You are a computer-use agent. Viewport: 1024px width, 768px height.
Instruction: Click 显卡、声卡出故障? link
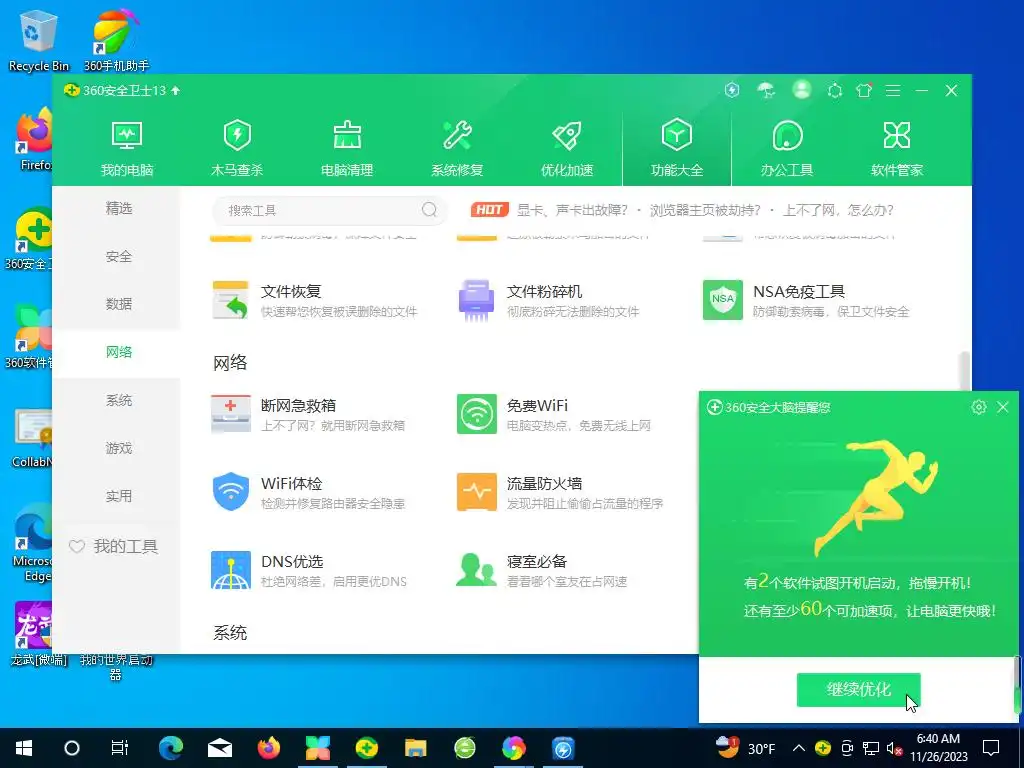pos(572,210)
